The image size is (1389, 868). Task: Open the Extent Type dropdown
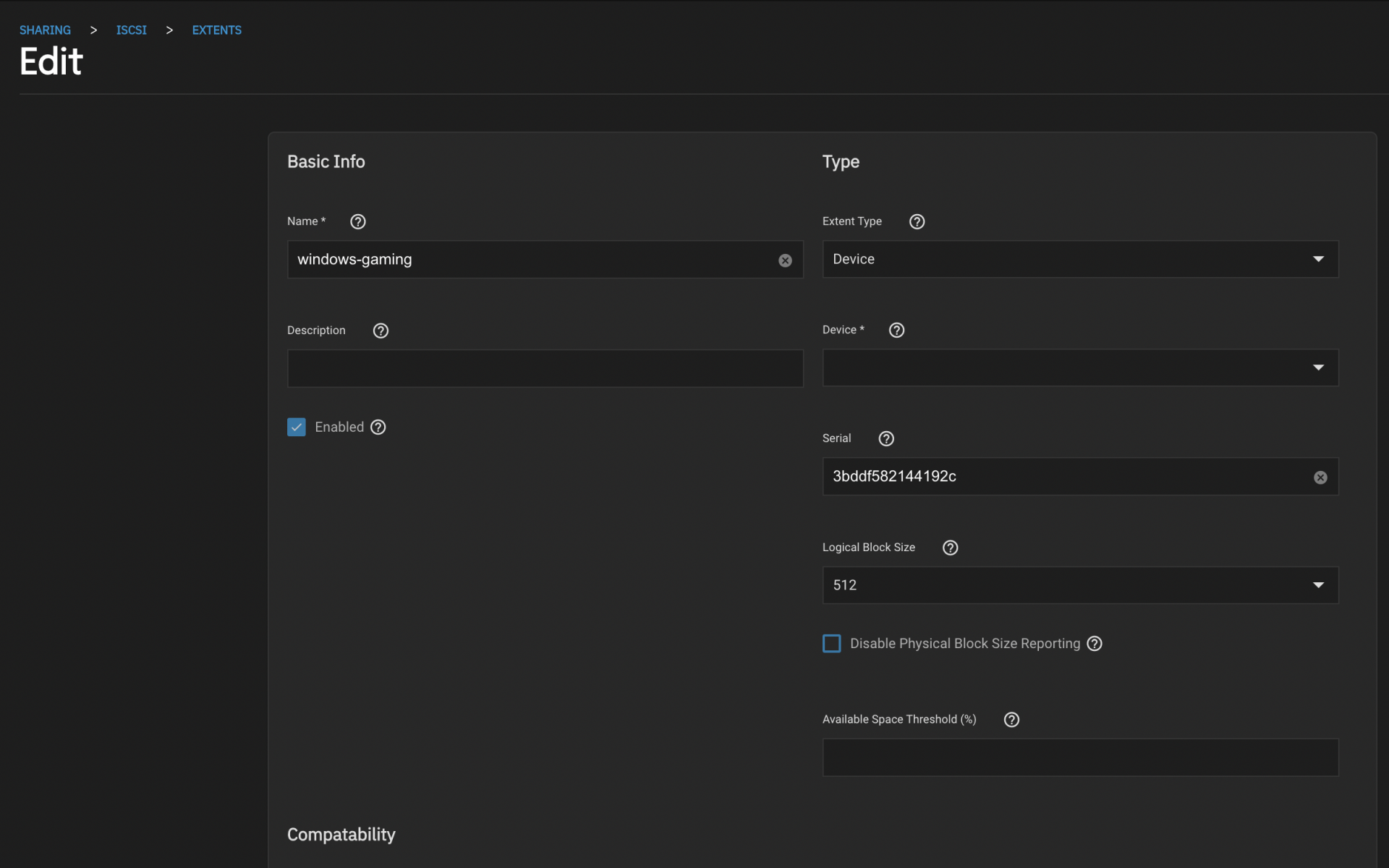point(1080,259)
